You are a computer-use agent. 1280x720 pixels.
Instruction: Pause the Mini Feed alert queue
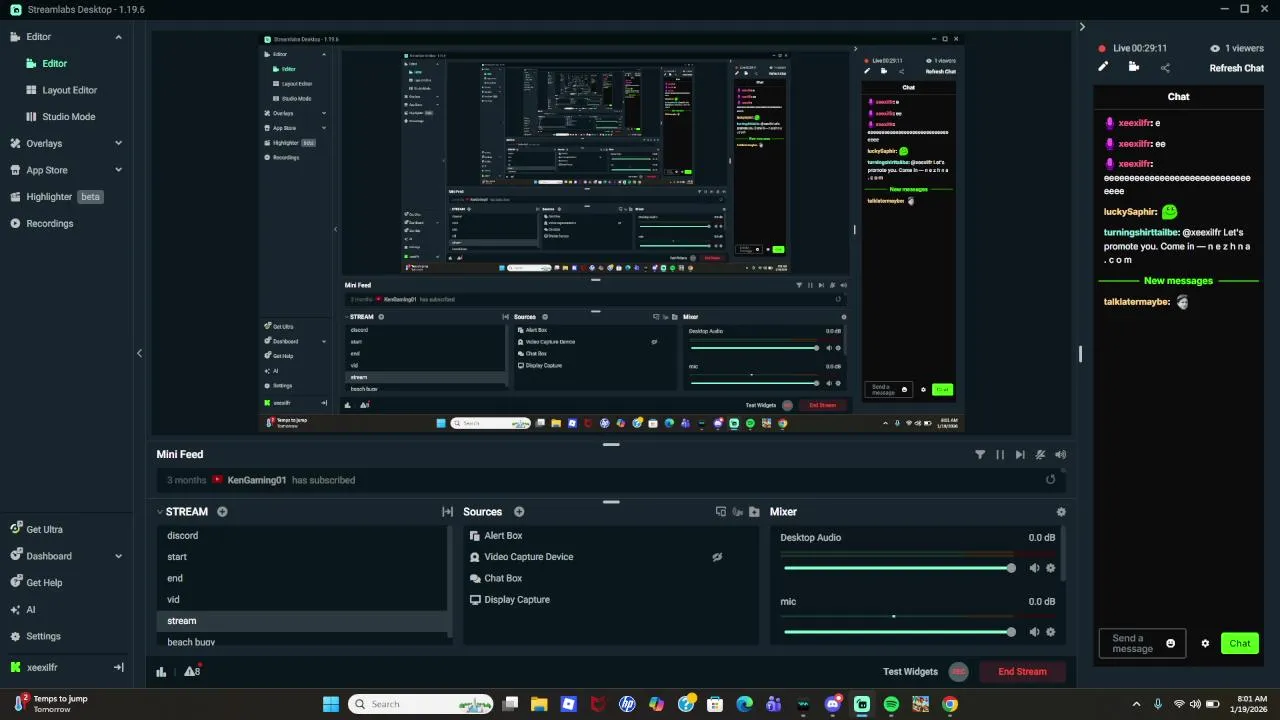(x=1000, y=454)
